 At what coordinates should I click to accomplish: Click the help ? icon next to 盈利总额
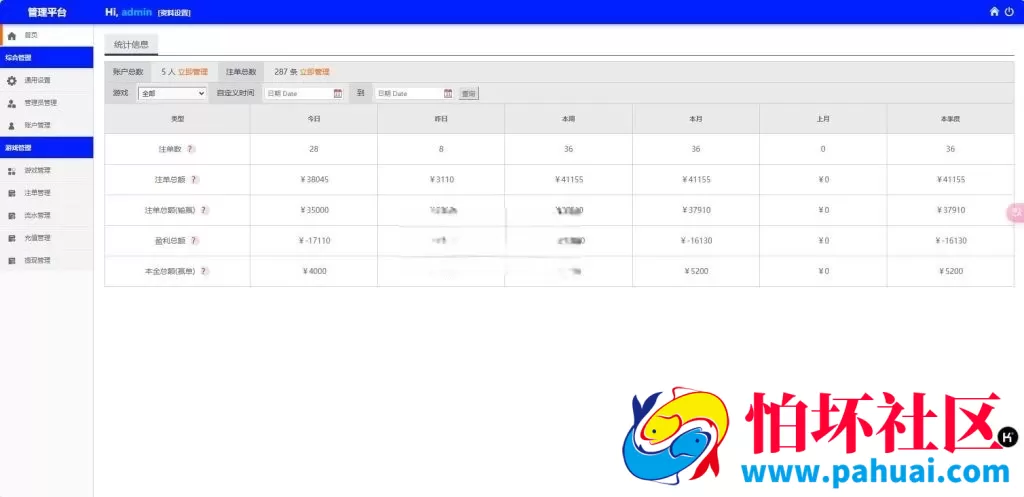(195, 240)
